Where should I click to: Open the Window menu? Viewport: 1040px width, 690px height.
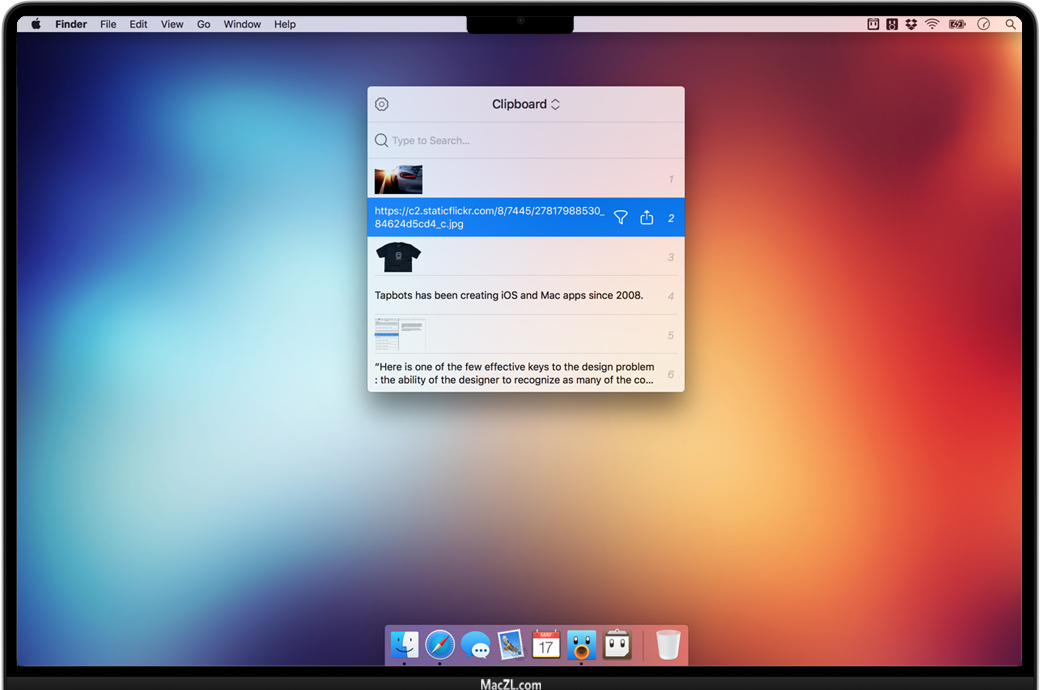[x=242, y=24]
